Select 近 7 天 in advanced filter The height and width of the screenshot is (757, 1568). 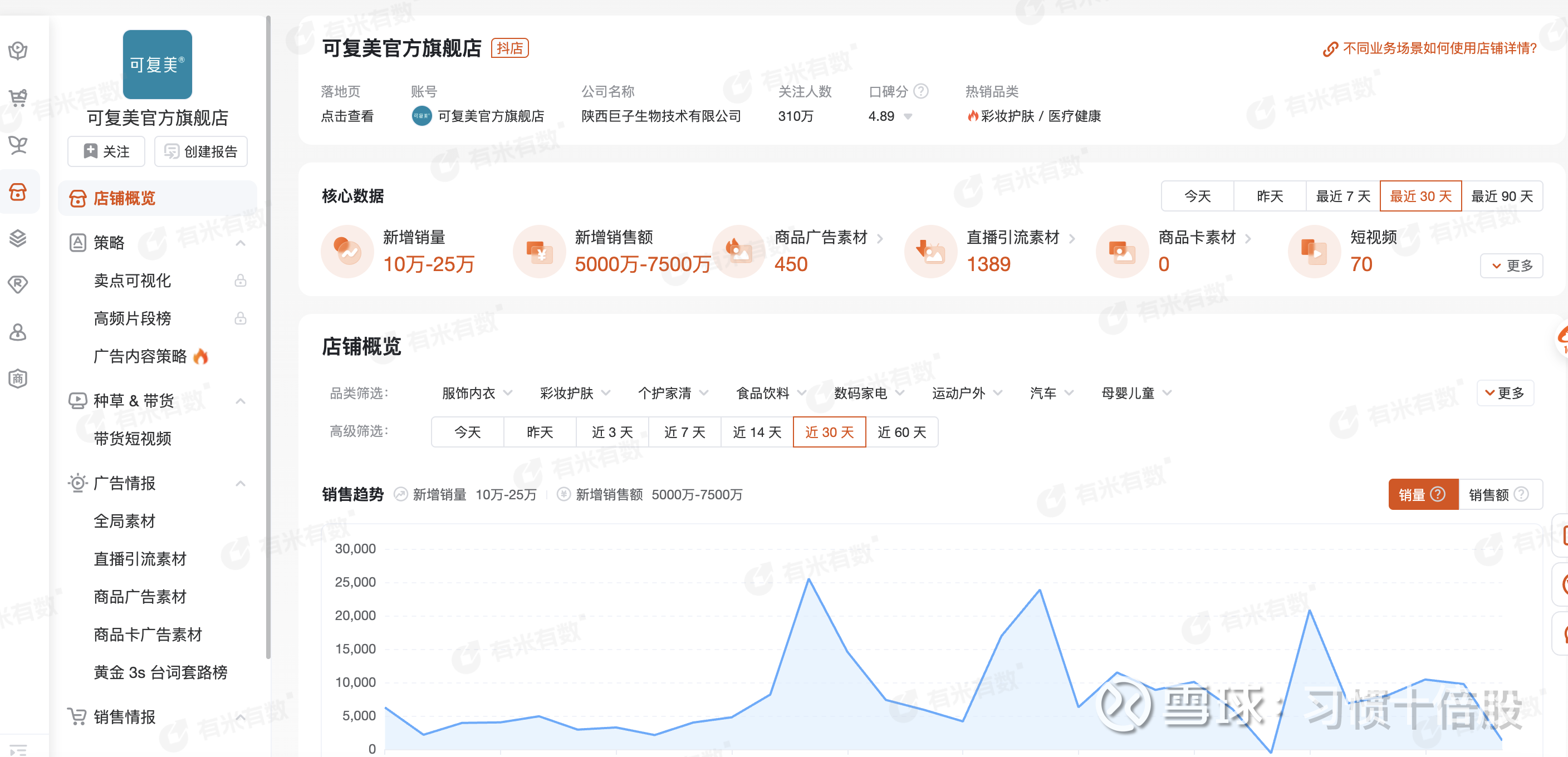(x=684, y=432)
